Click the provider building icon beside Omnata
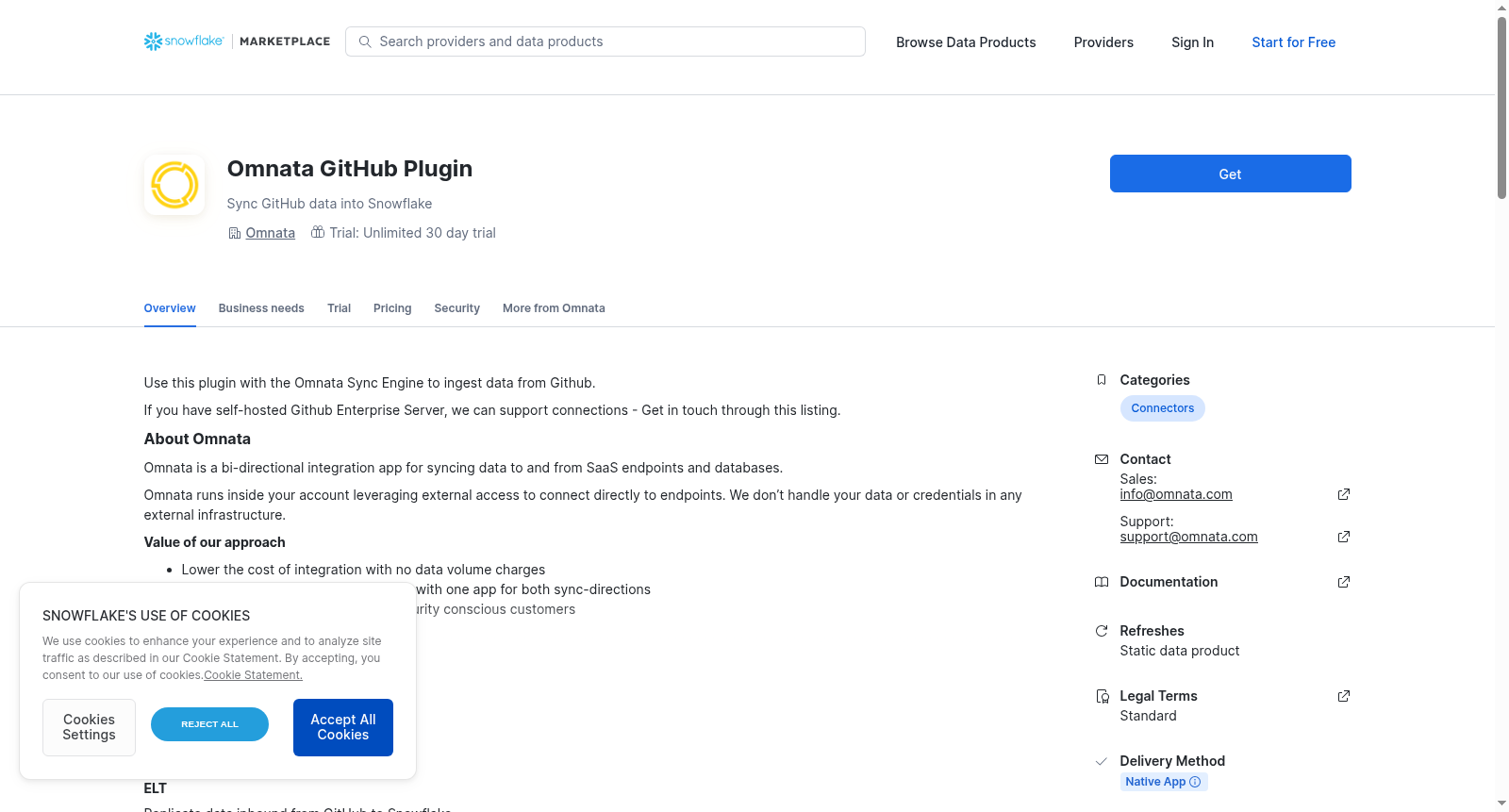The height and width of the screenshot is (812, 1509). point(235,233)
